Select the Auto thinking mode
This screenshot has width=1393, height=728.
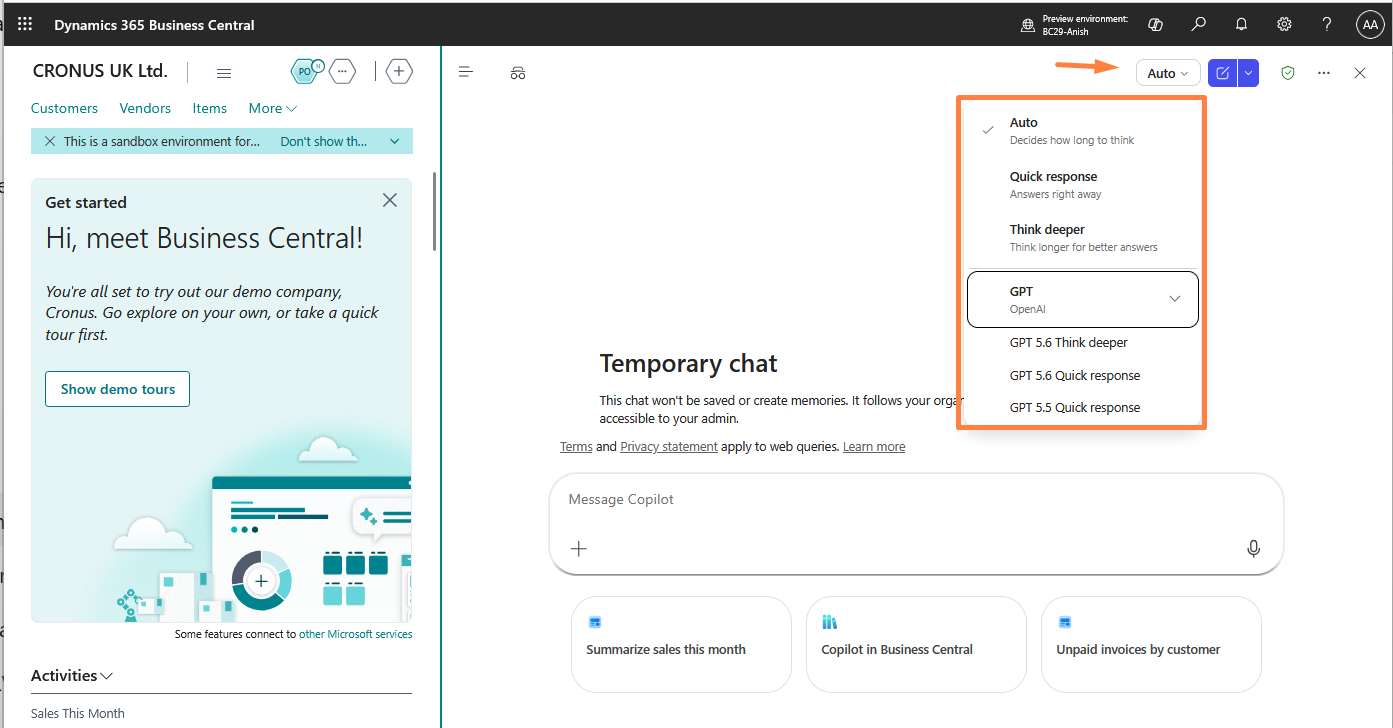[1083, 130]
